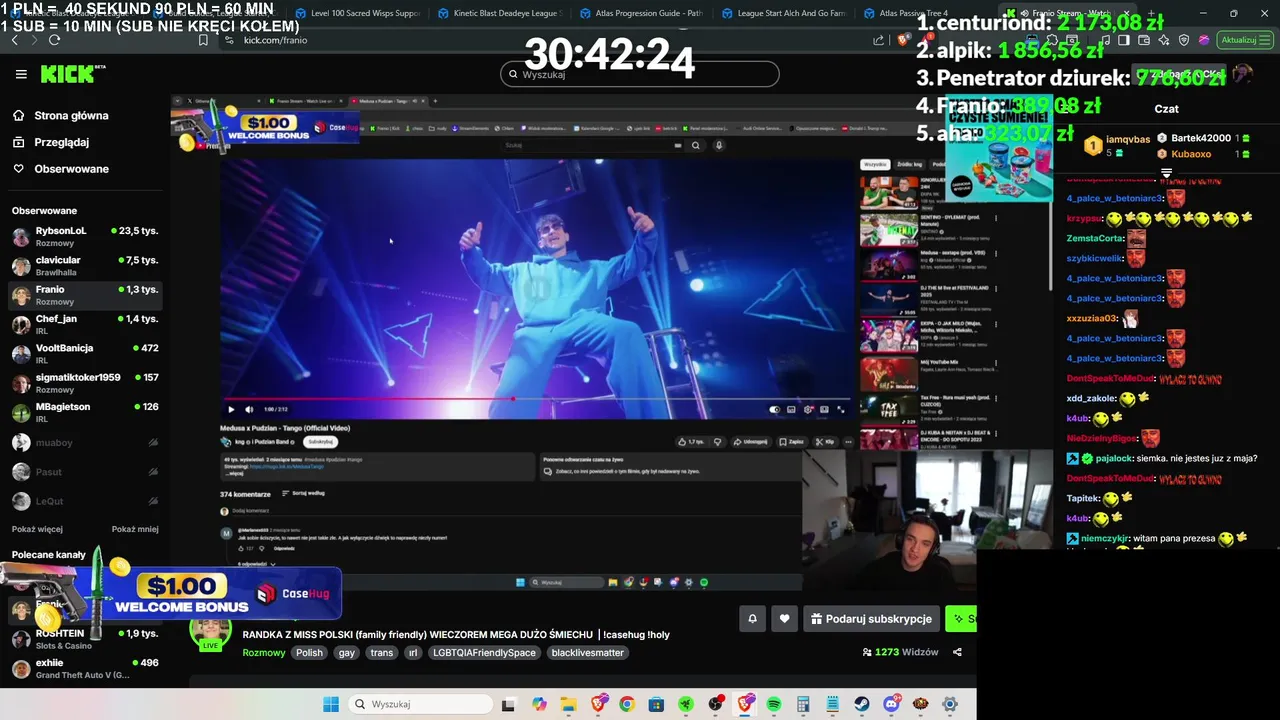Image resolution: width=1280 pixels, height=720 pixels.
Task: Click the share icon next to the viewer count
Action: click(957, 652)
